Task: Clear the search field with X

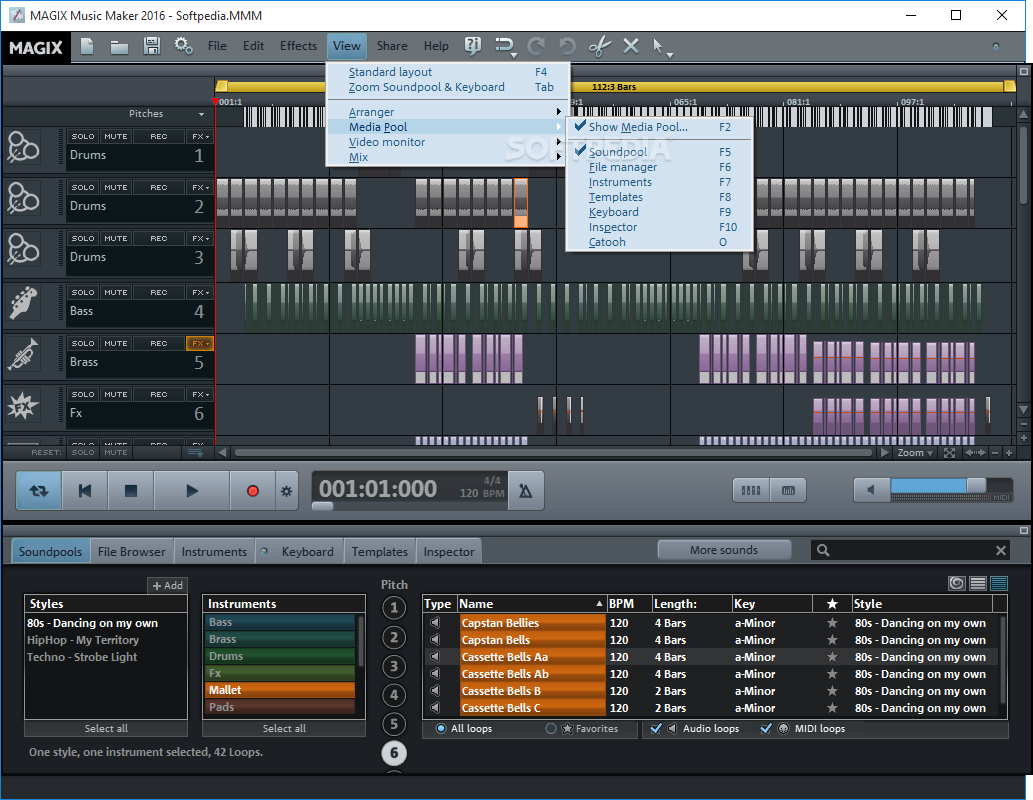Action: click(1001, 550)
